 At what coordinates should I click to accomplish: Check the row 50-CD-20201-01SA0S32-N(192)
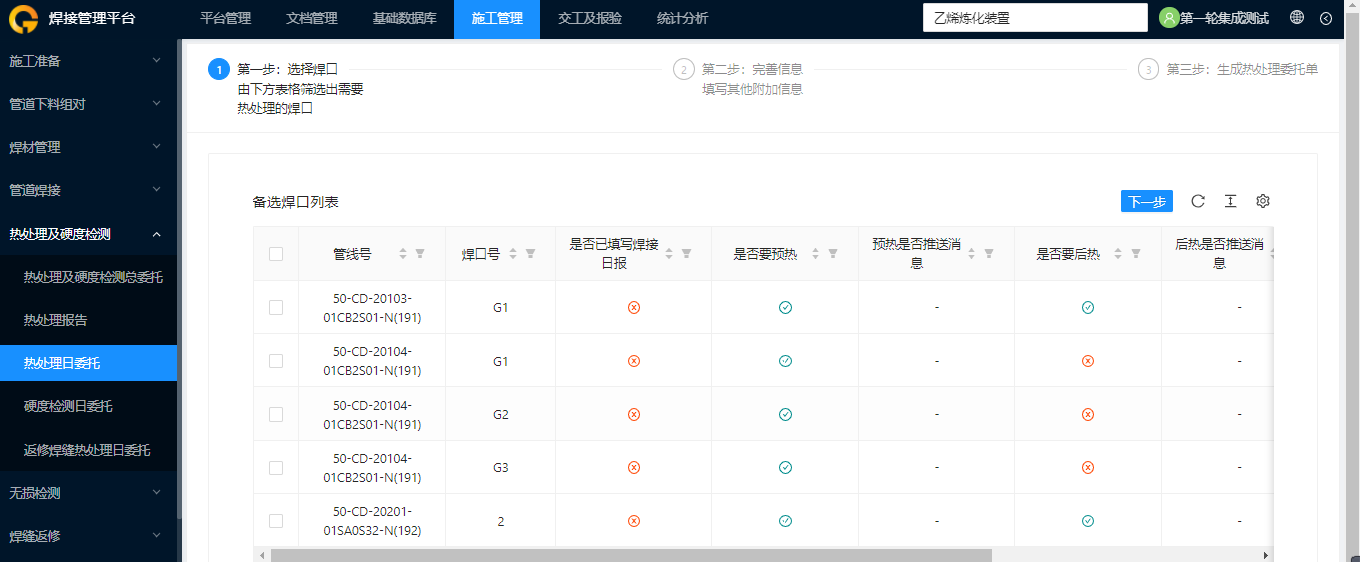pyautogui.click(x=276, y=521)
